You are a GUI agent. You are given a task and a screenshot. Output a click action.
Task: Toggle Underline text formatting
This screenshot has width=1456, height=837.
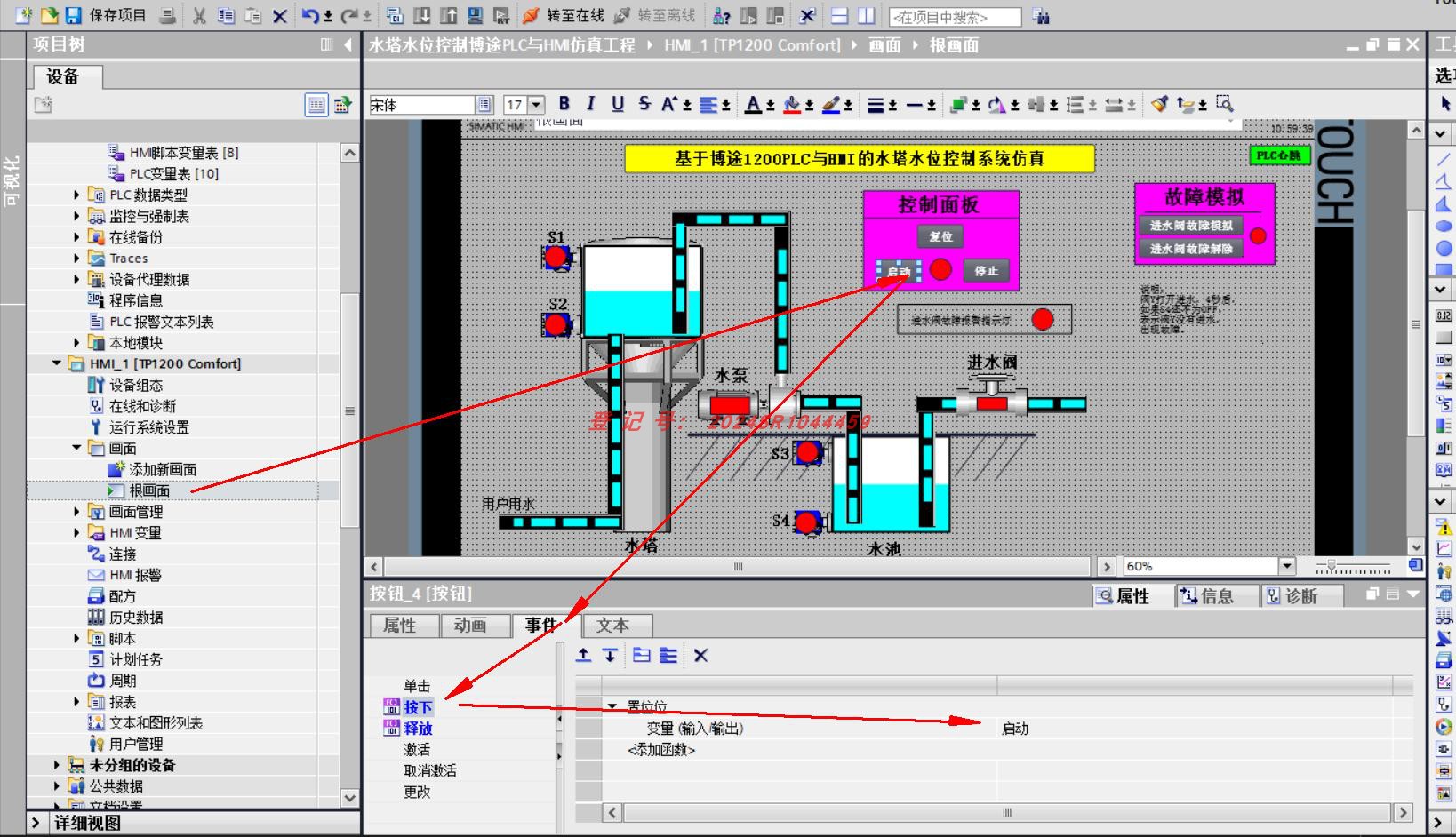tap(618, 104)
